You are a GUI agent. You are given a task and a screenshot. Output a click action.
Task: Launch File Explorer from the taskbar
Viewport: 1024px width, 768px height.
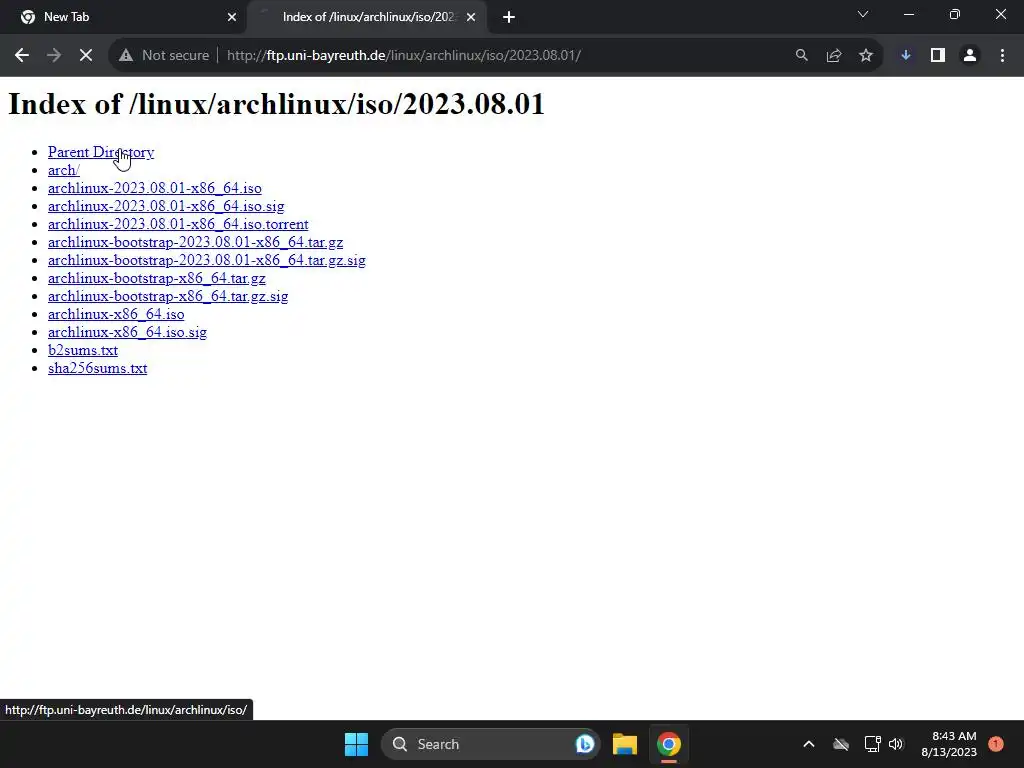624,744
